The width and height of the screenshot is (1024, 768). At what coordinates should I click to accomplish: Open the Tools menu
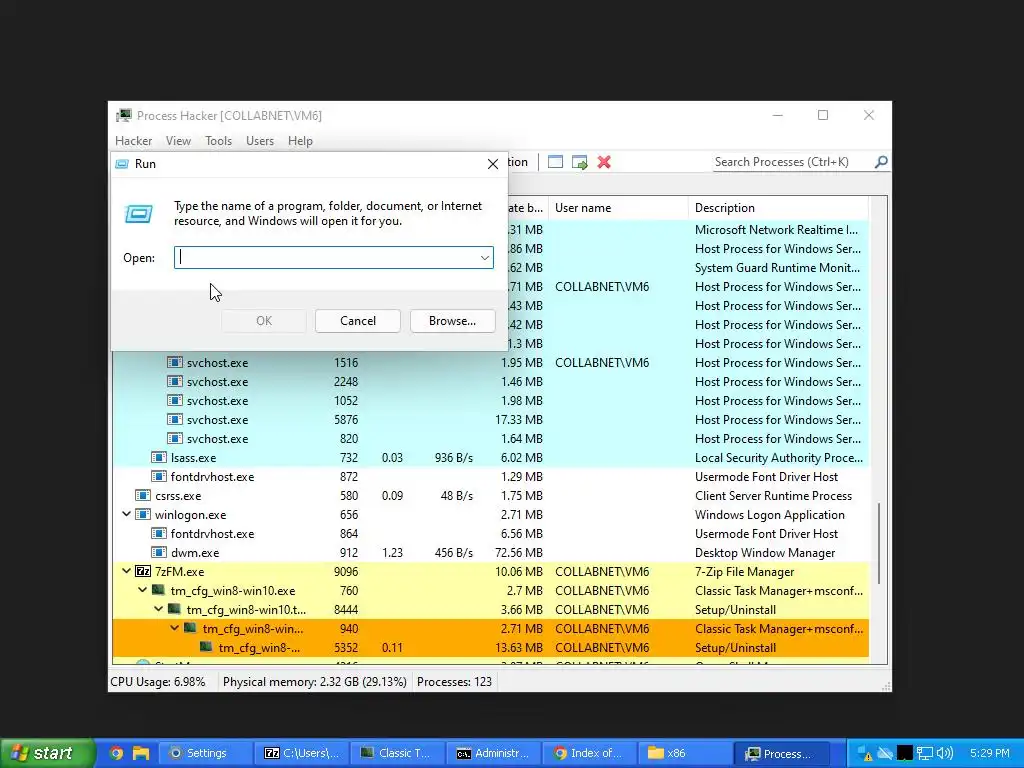tap(218, 141)
